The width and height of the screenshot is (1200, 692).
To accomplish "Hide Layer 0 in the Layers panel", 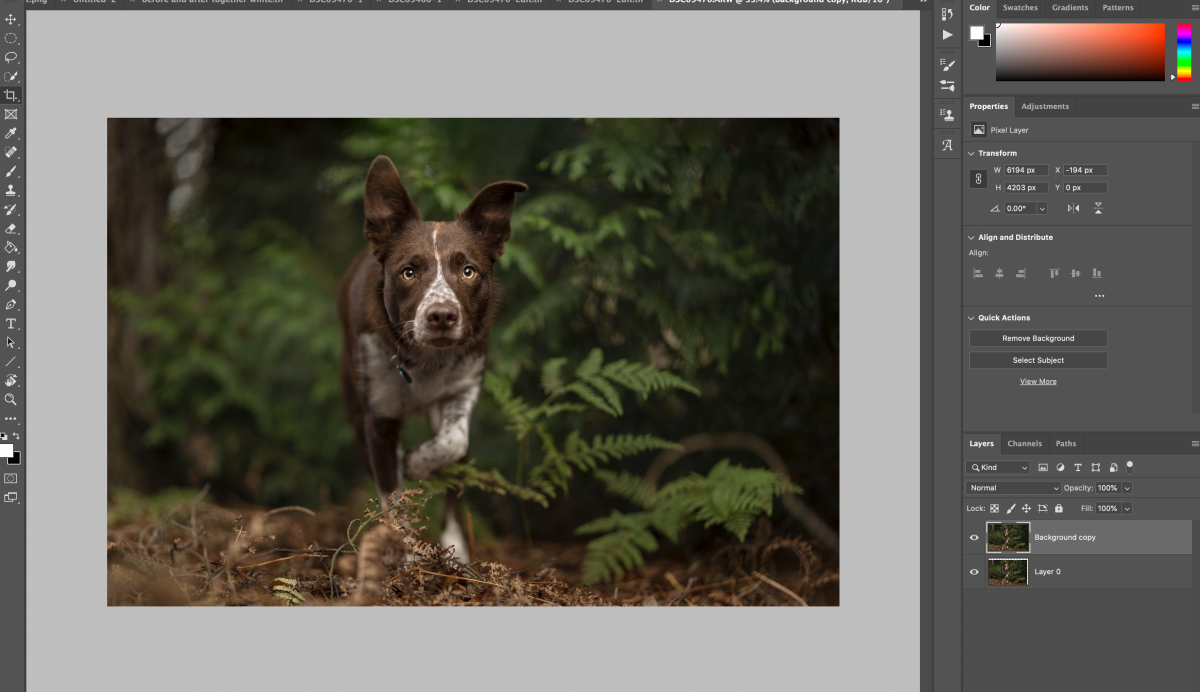I will coord(972,571).
